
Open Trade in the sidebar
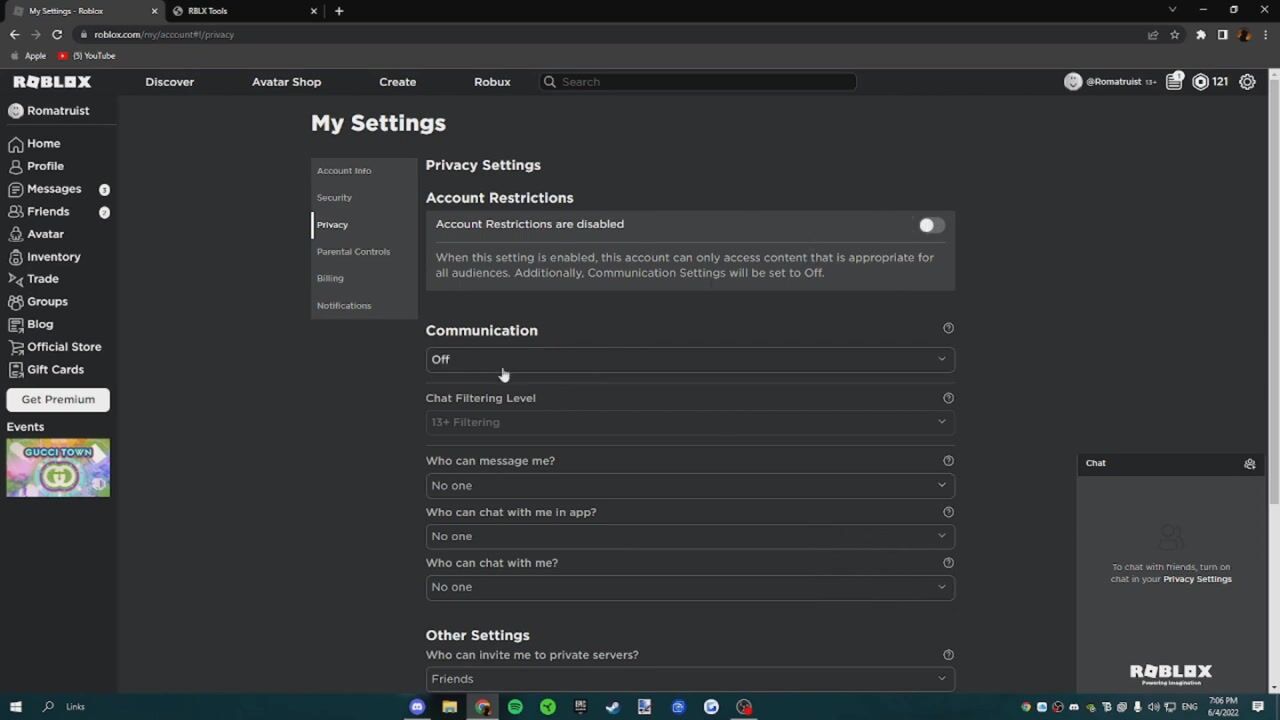click(34, 279)
